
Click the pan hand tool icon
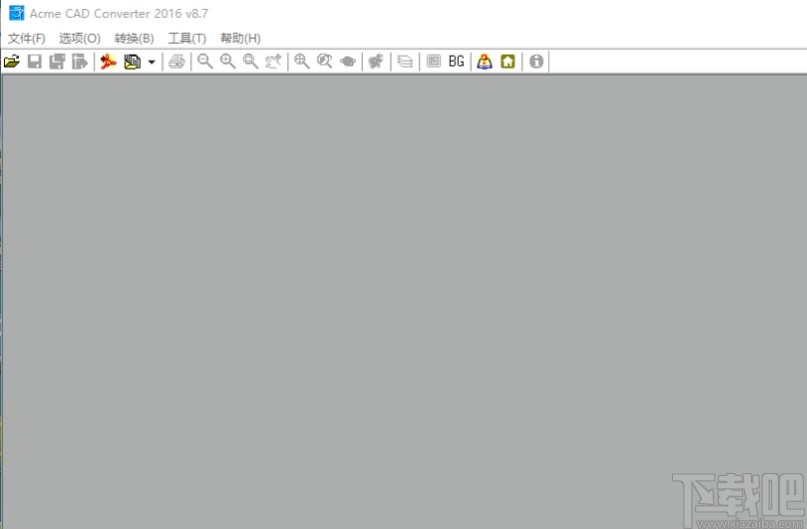pyautogui.click(x=273, y=62)
